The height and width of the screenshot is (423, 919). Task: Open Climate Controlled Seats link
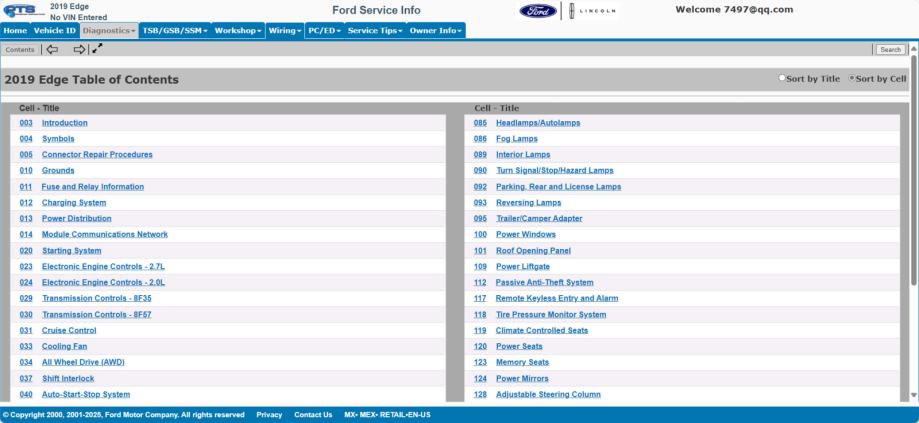(x=542, y=330)
